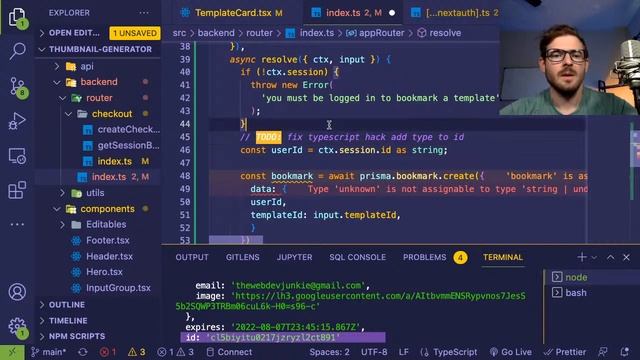Open notifications bell in status bar
The height and width of the screenshot is (360, 640).
[624, 352]
